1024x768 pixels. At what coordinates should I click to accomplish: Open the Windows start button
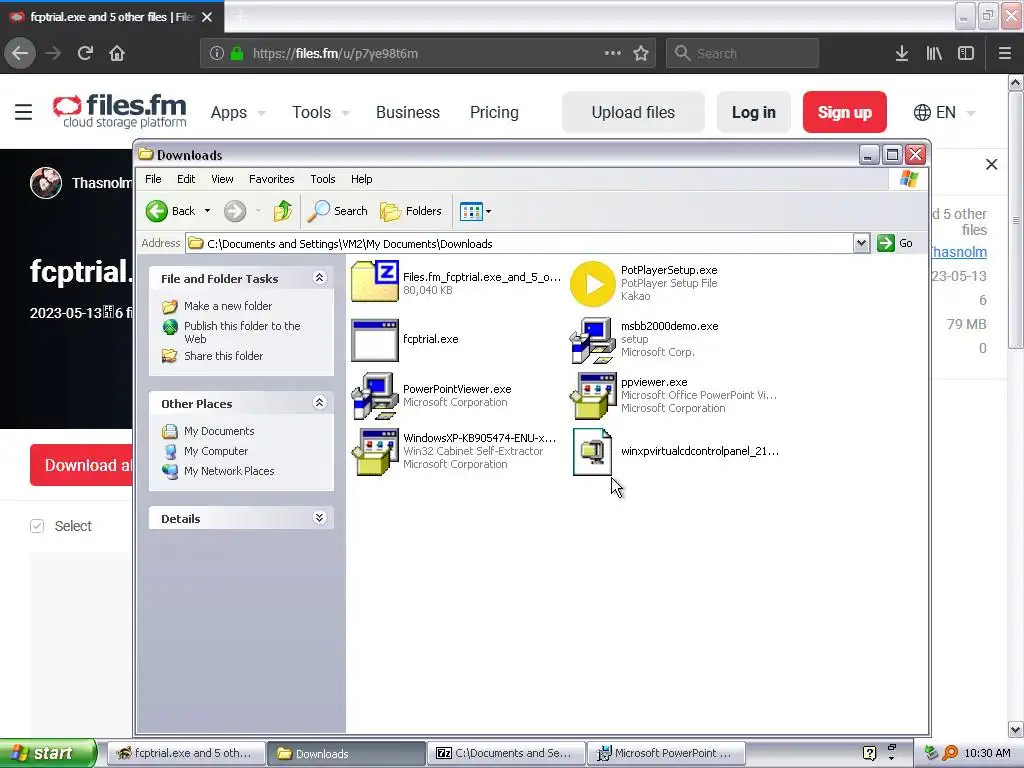pos(48,753)
